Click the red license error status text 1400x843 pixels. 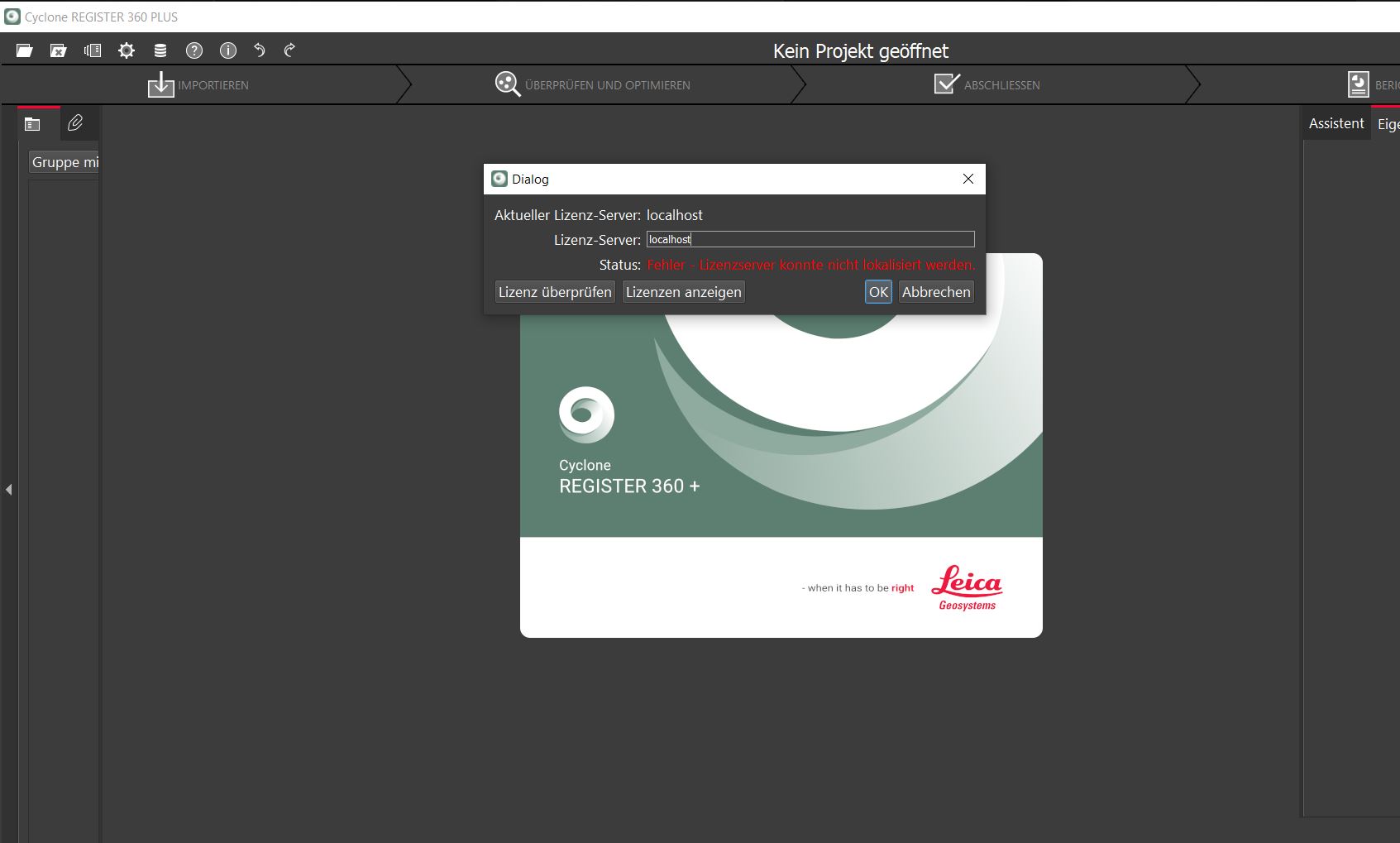tap(810, 265)
